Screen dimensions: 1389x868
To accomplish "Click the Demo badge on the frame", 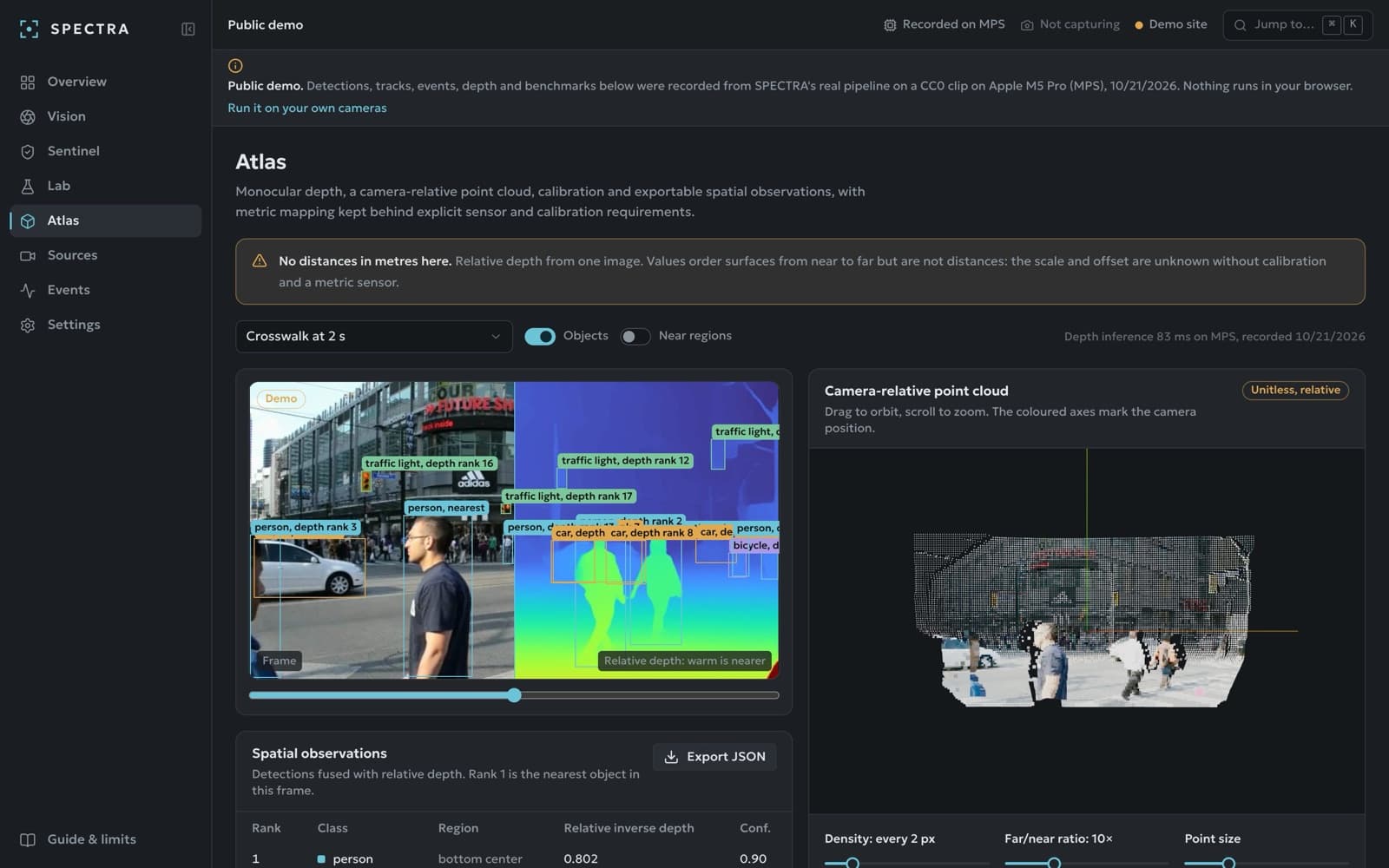I will 281,398.
